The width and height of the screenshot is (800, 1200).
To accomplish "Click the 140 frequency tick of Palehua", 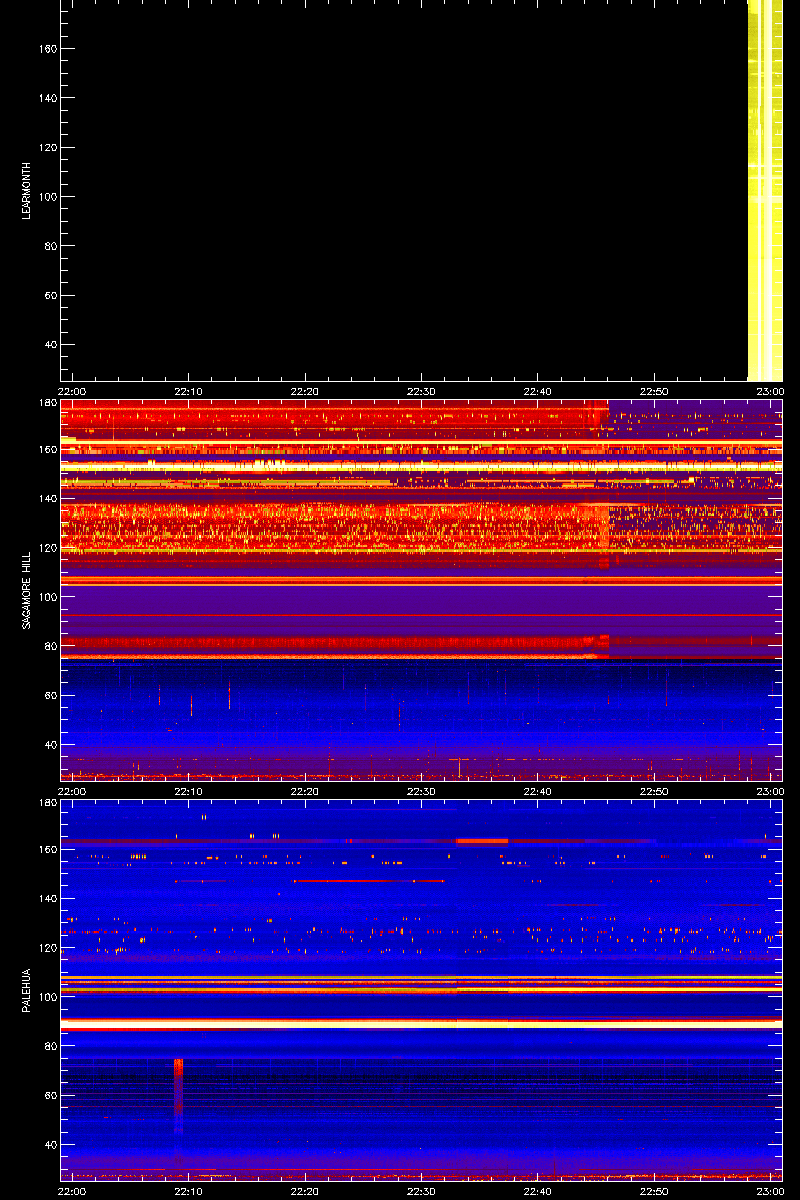I will (x=48, y=898).
